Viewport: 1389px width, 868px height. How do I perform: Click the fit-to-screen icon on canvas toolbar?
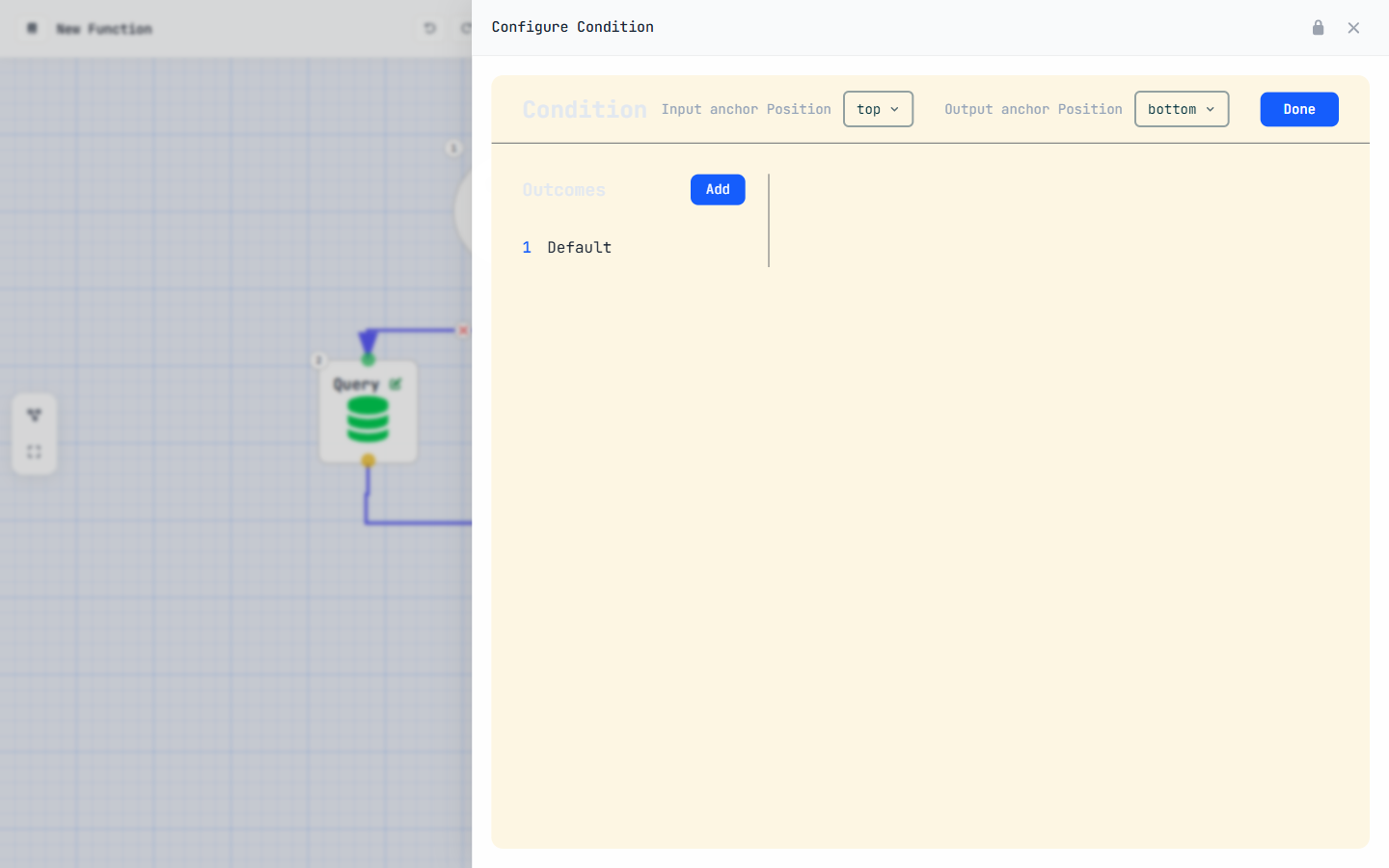(34, 452)
